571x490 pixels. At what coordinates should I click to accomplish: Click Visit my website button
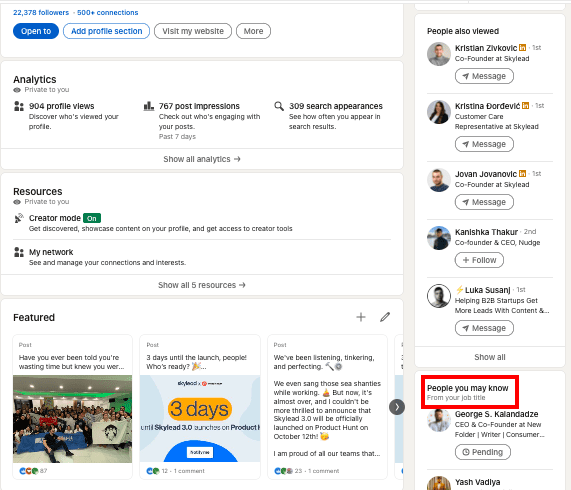click(193, 31)
